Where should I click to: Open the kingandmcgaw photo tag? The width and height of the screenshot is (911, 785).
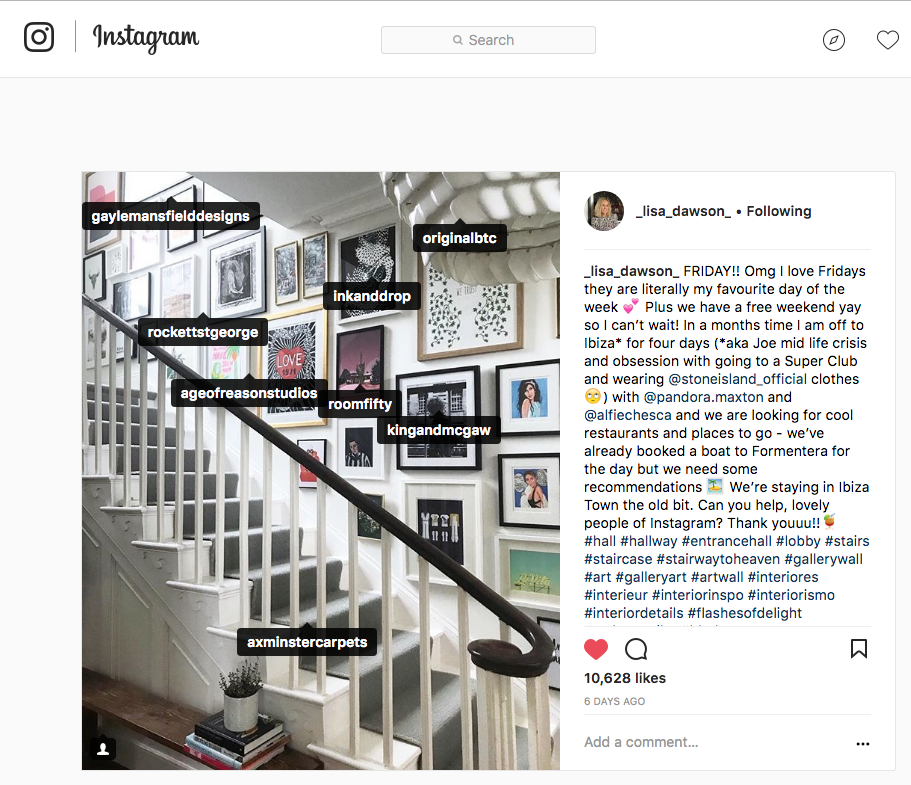[439, 430]
